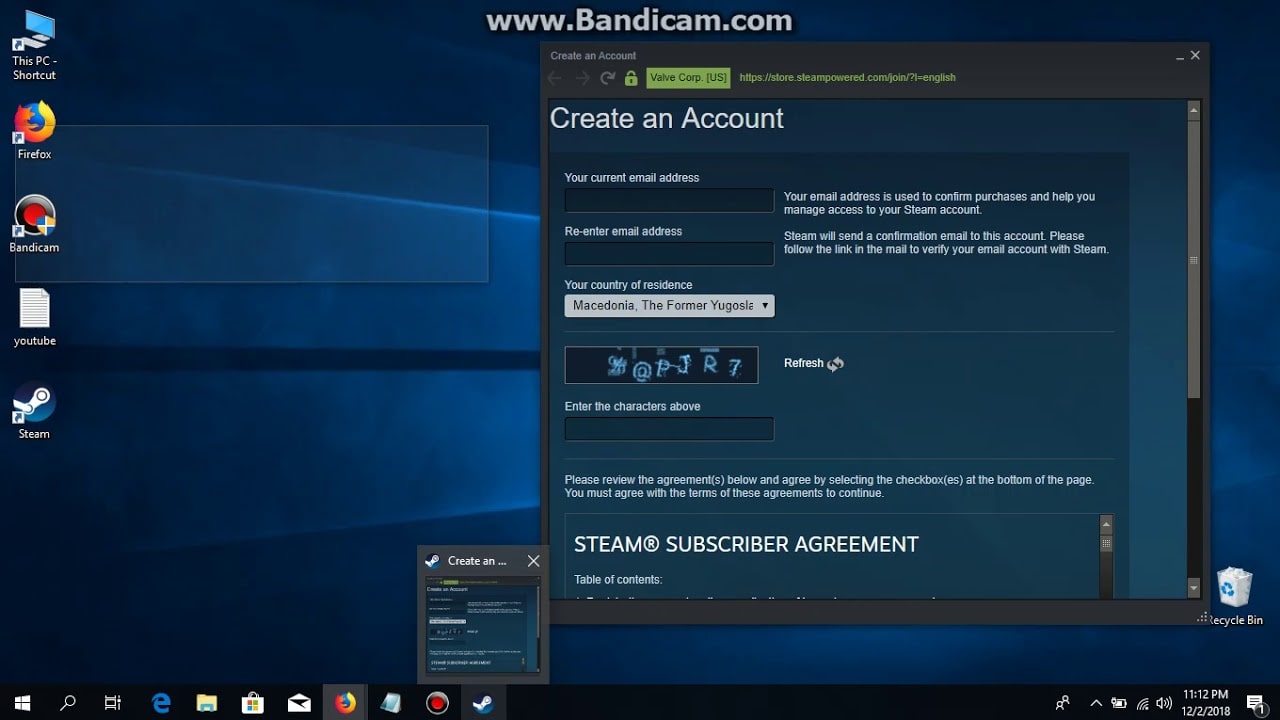Click the Refresh captcha link
1280x720 pixels.
[x=804, y=364]
